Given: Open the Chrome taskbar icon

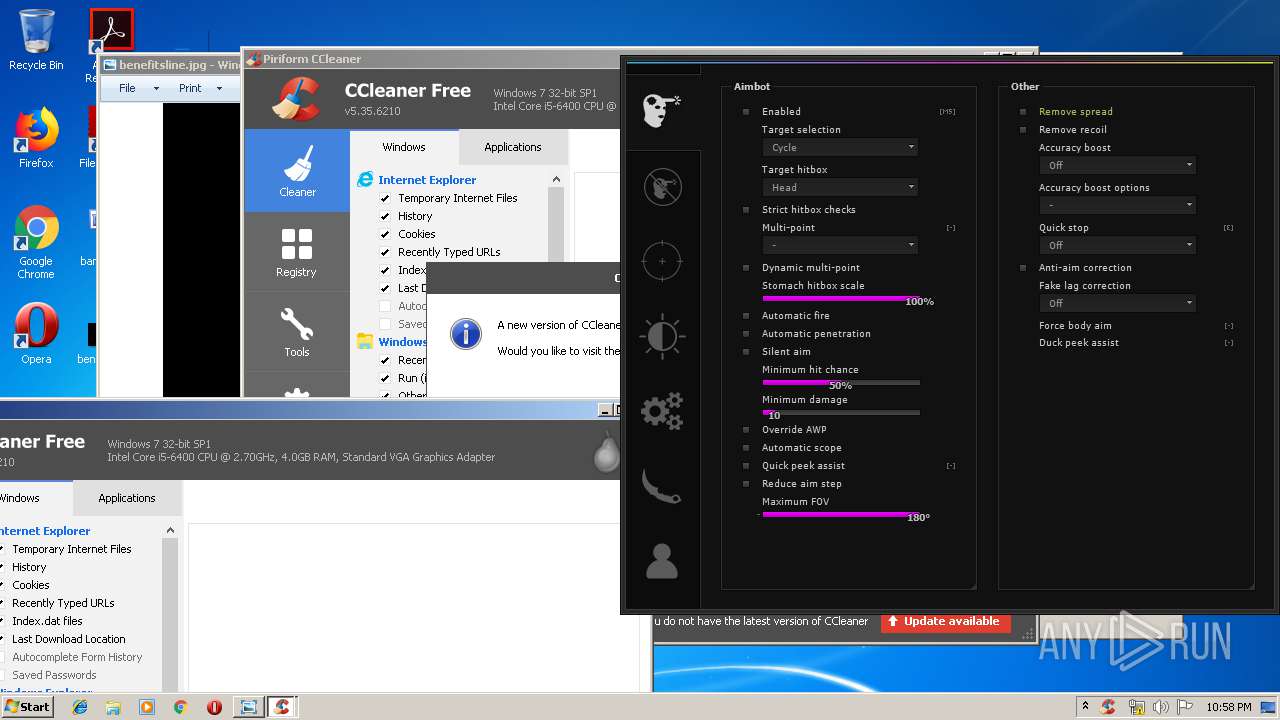Looking at the screenshot, I should 180,707.
